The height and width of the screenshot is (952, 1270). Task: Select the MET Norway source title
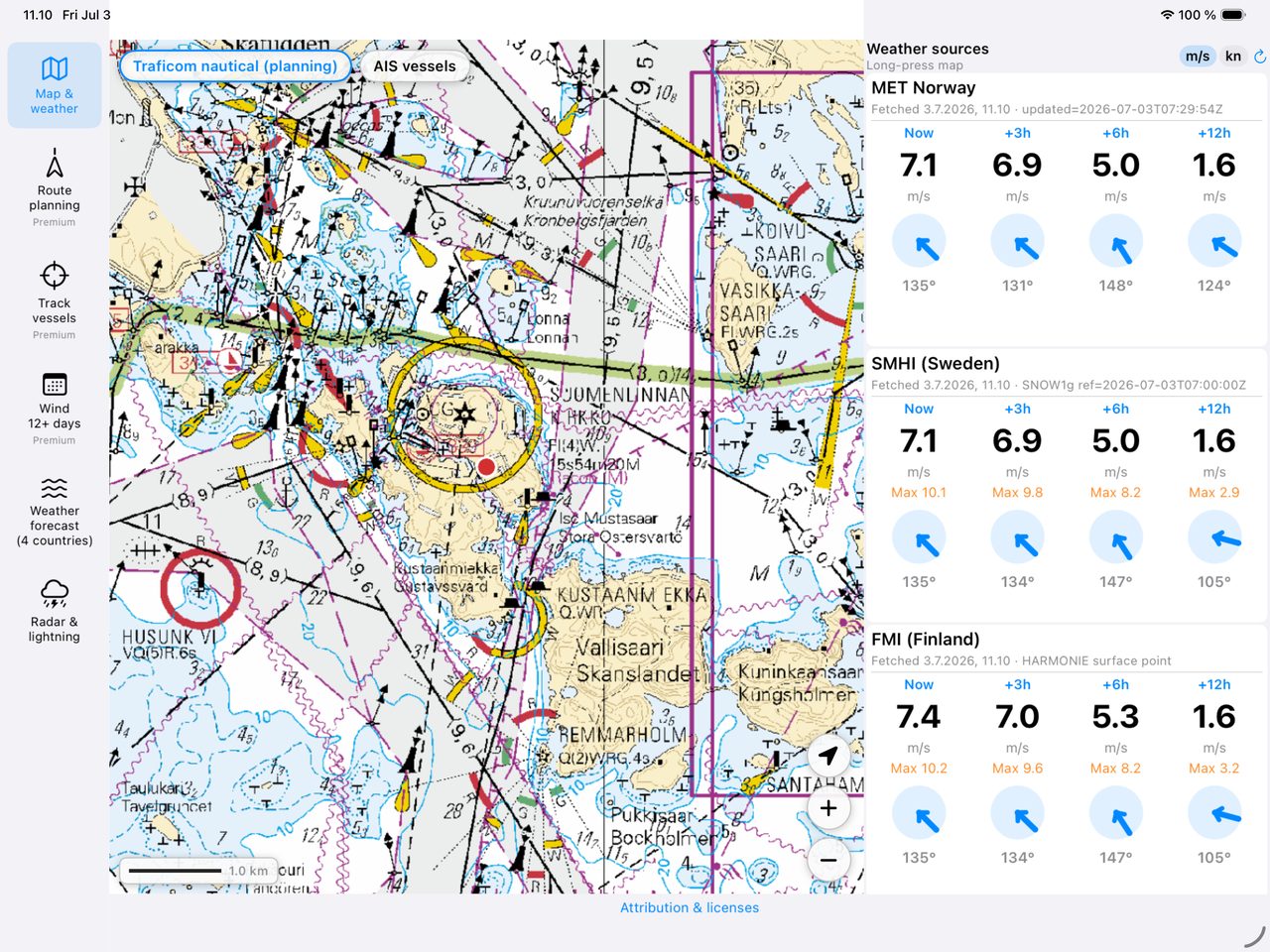pos(923,87)
